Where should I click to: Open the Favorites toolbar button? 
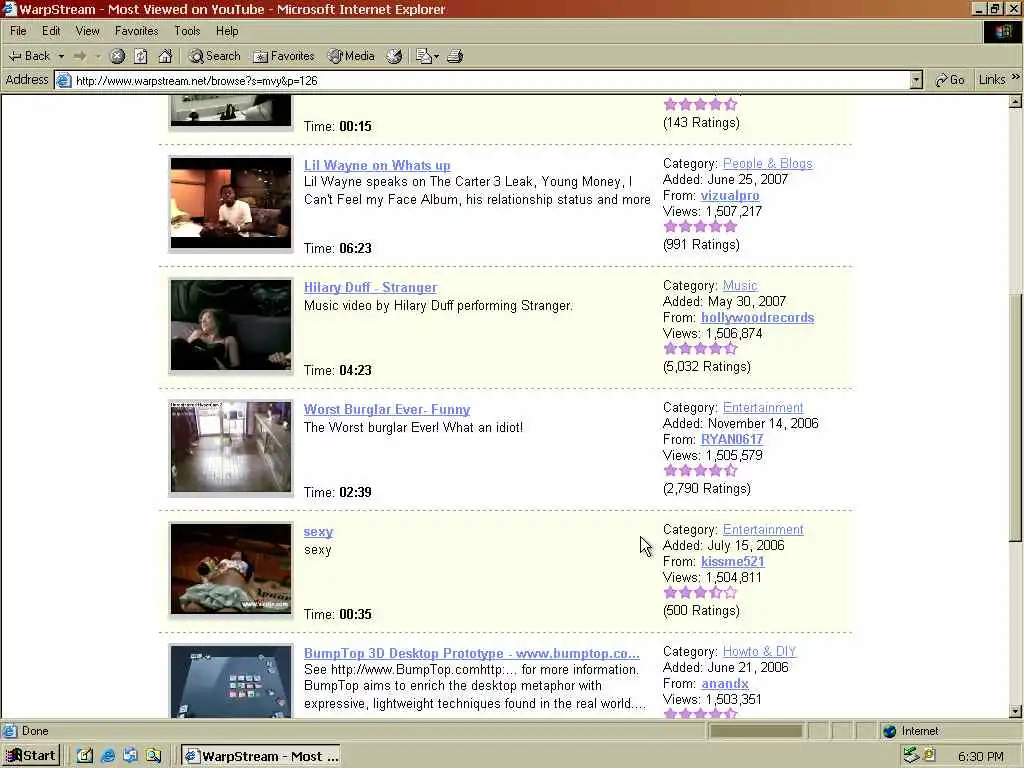[284, 56]
